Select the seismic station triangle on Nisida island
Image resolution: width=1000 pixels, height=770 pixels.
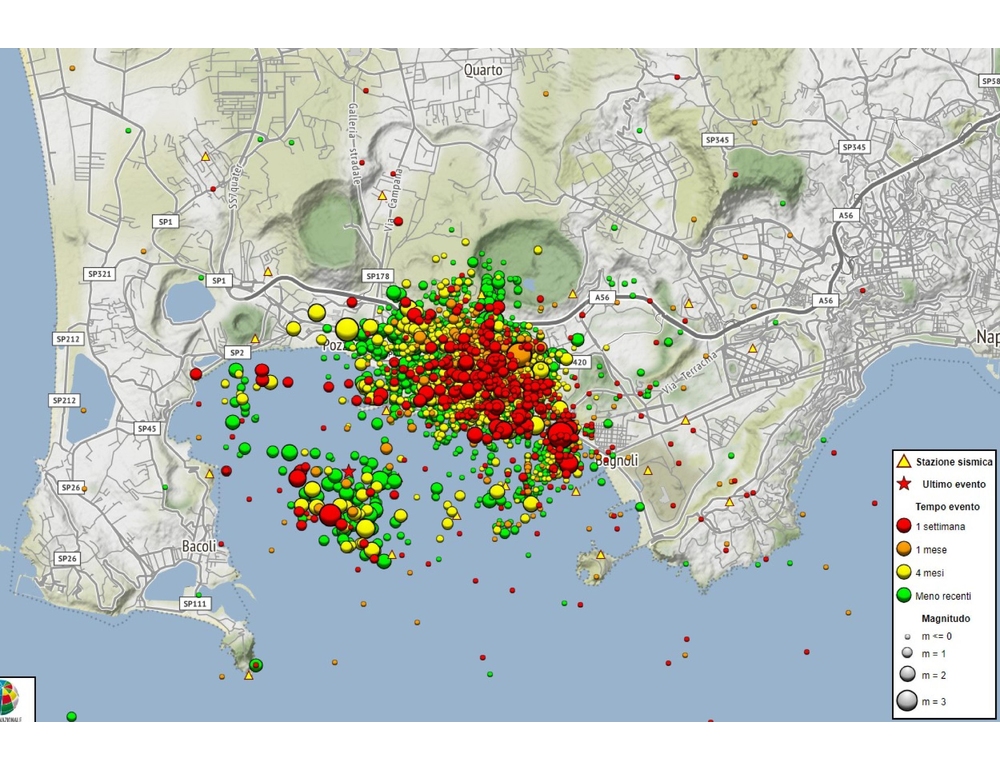tap(600, 555)
